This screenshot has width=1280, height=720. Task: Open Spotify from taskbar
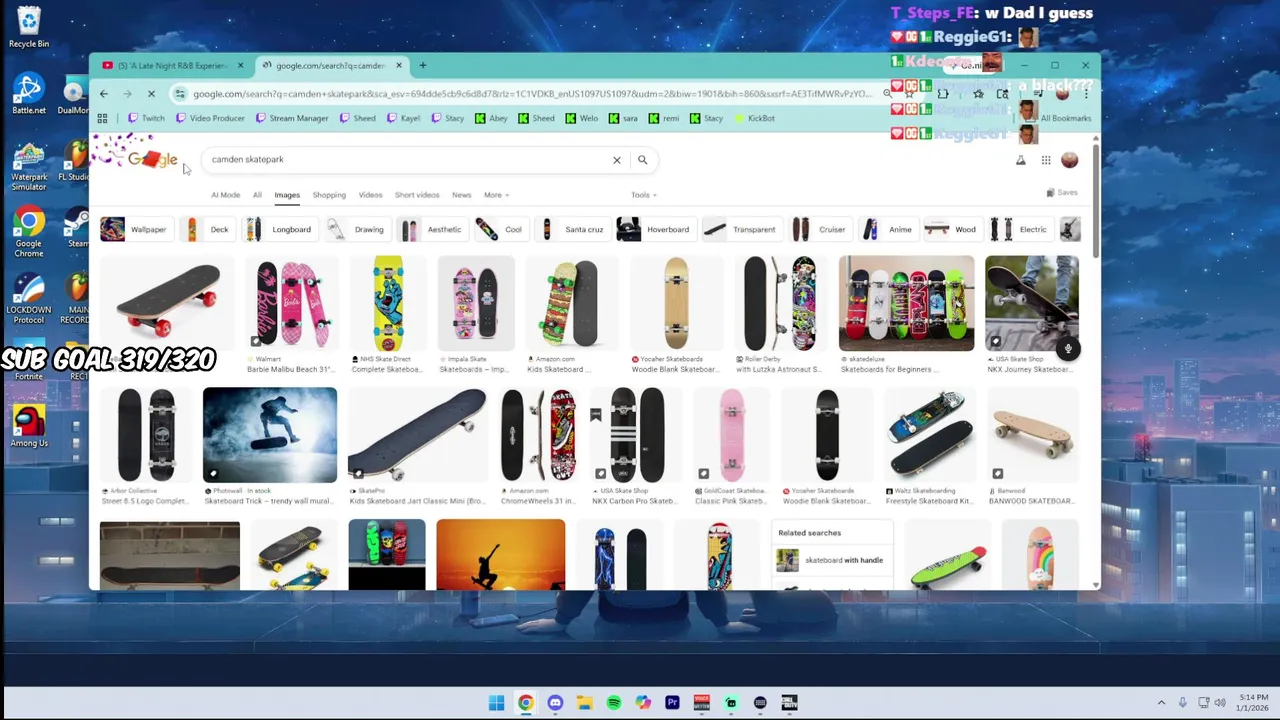(x=614, y=703)
